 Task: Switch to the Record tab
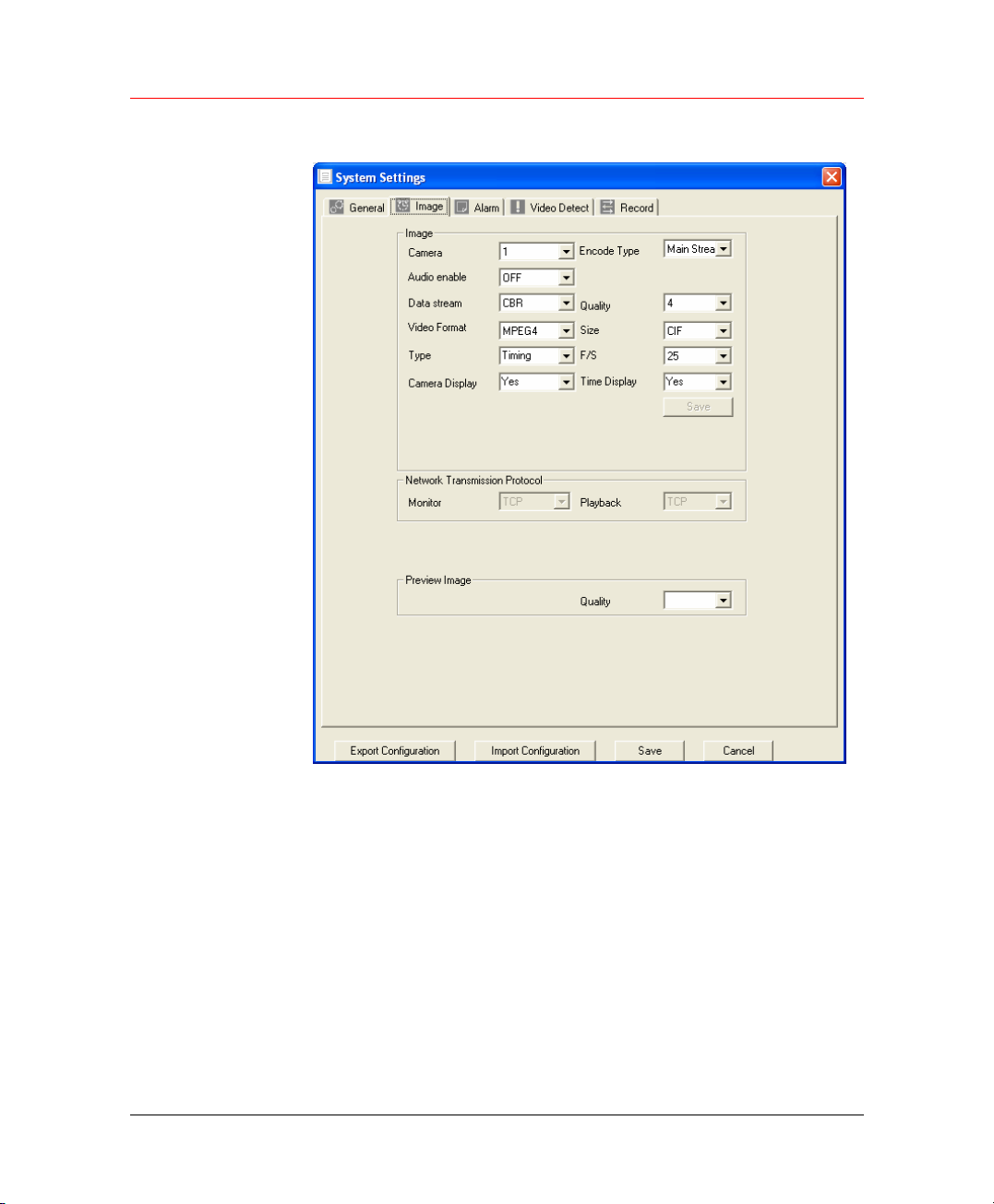(636, 208)
